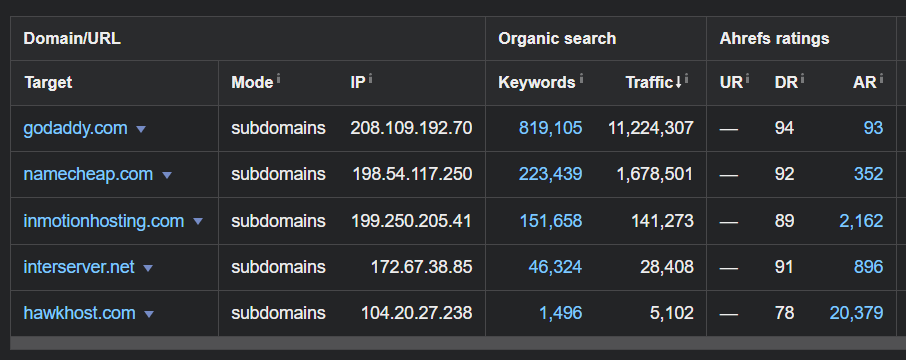Expand dropdown arrow beside namecheap.com
This screenshot has height=360, width=906.
(x=166, y=175)
